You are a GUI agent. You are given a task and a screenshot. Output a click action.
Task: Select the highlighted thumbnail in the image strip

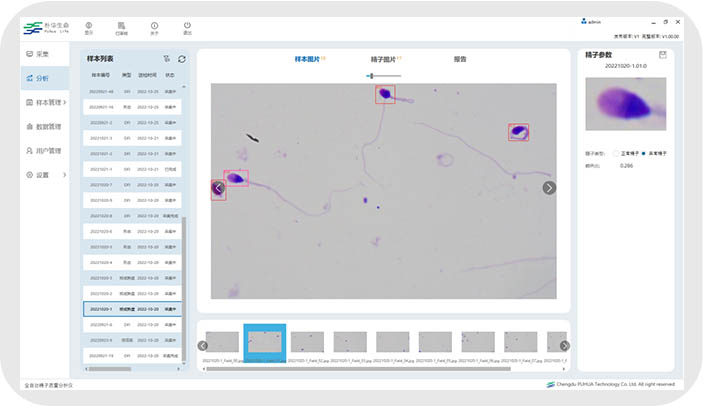(x=265, y=342)
